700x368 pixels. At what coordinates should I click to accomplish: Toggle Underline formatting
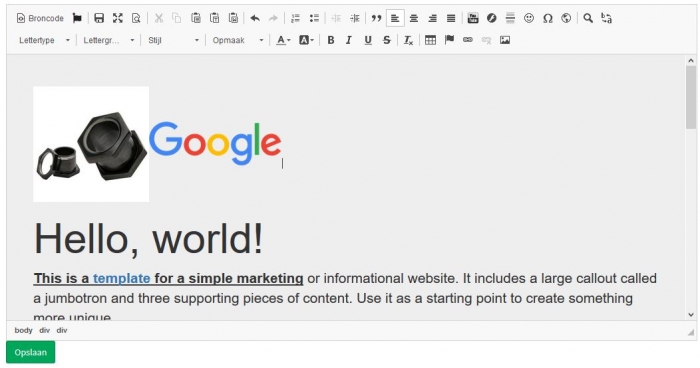pos(368,40)
